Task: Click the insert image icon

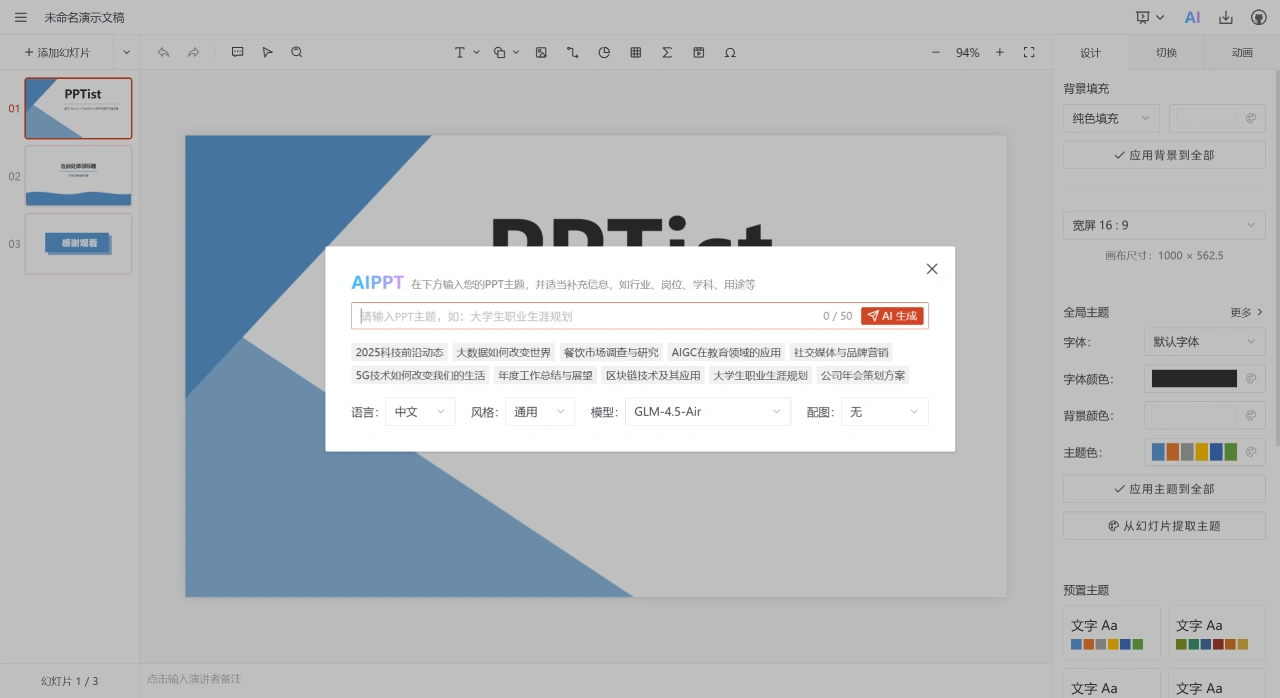Action: click(541, 52)
